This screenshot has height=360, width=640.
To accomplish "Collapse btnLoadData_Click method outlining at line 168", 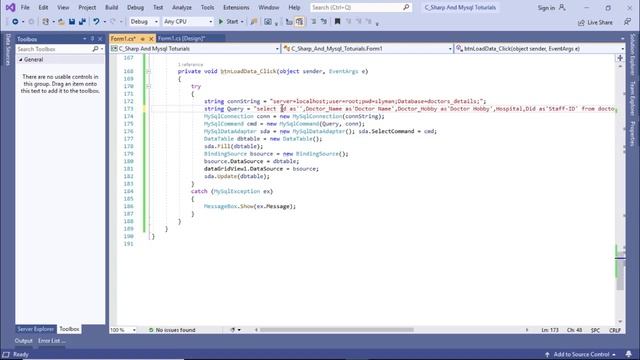I will (x=149, y=71).
